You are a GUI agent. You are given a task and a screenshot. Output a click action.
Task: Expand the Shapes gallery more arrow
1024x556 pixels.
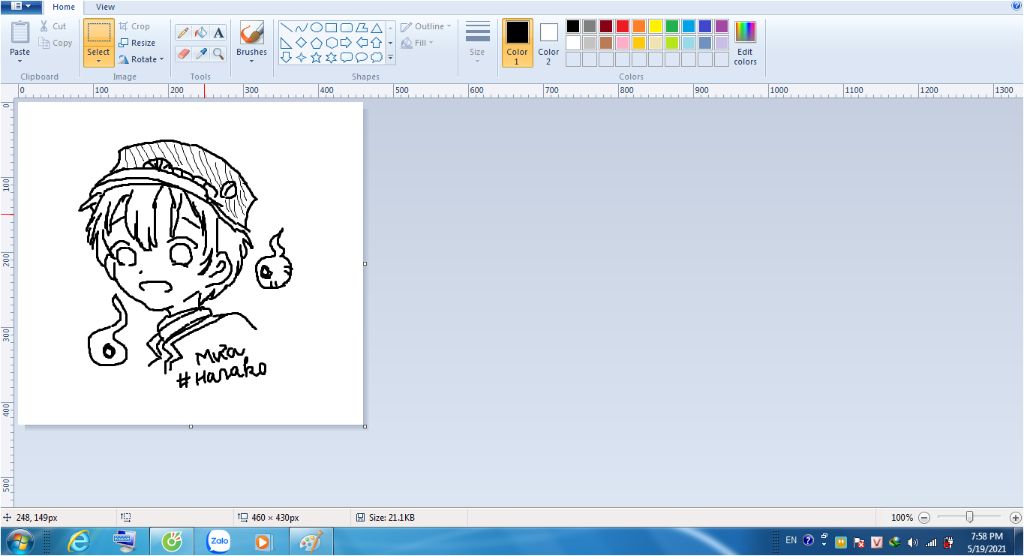click(391, 58)
